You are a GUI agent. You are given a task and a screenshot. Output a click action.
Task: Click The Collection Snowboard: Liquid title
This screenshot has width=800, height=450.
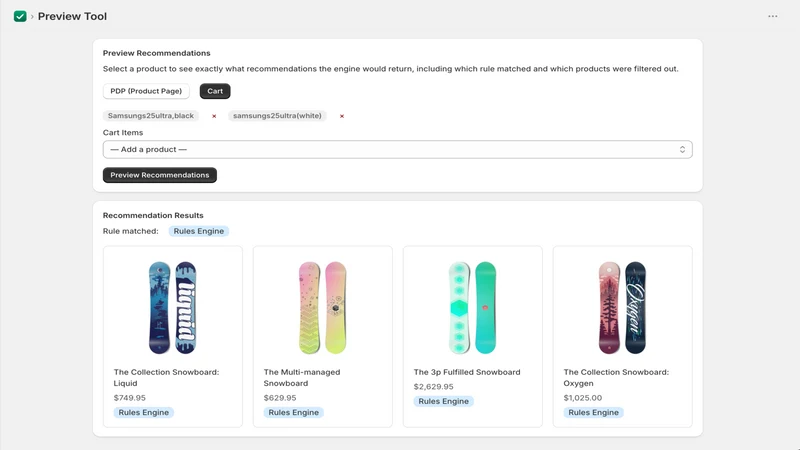coord(166,378)
